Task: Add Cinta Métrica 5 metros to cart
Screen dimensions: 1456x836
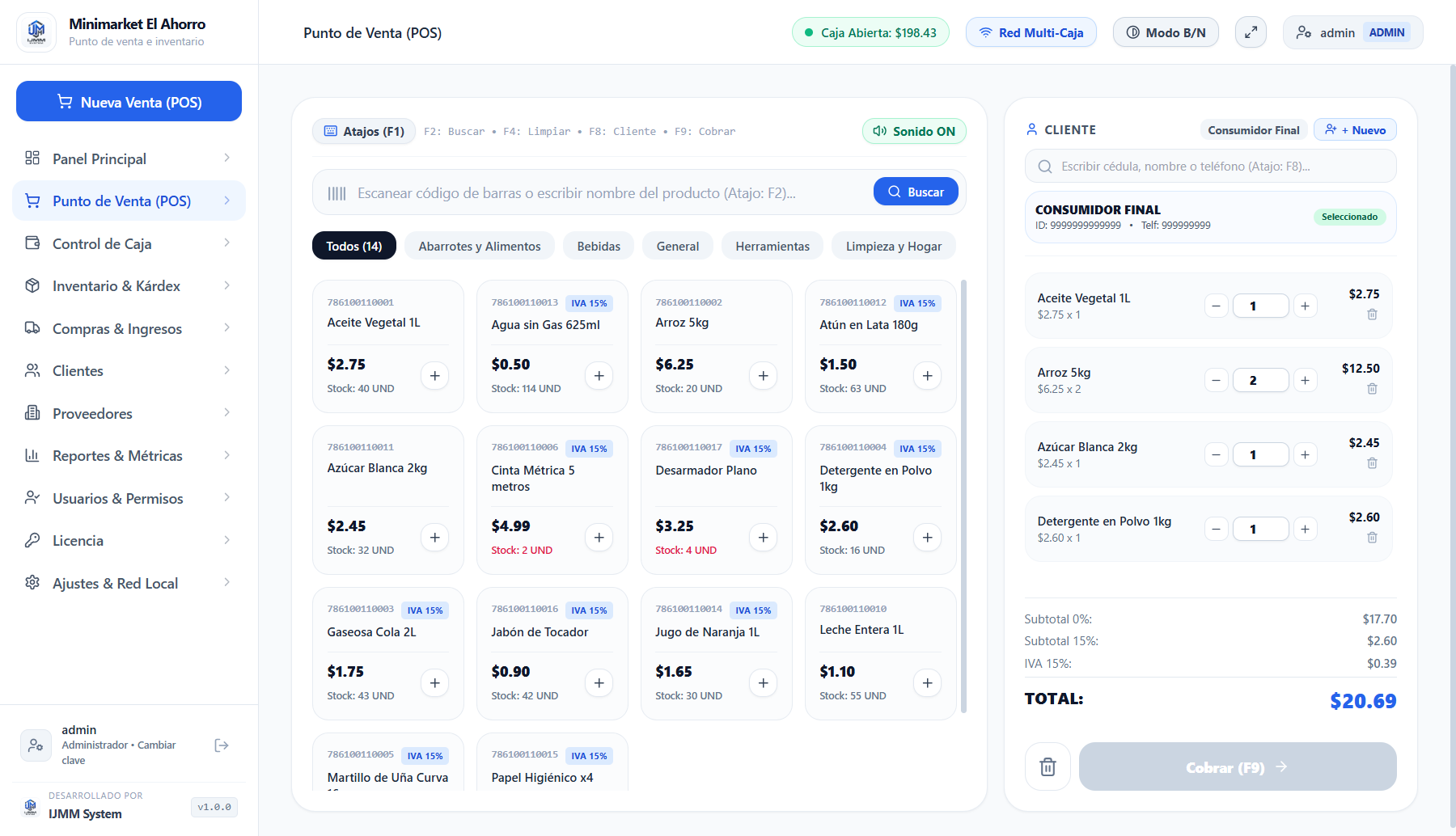Action: point(599,538)
